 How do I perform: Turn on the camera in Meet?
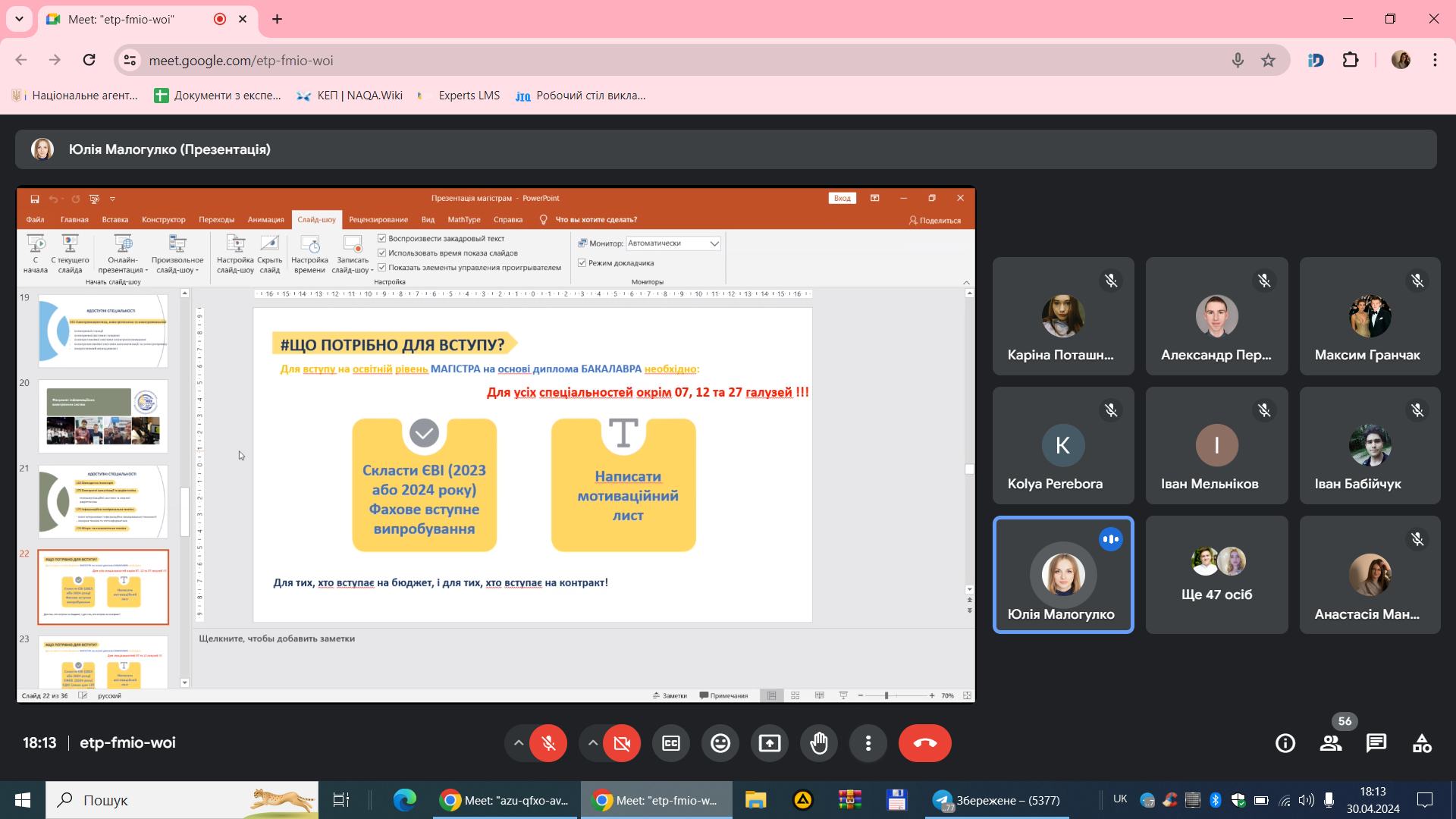(622, 743)
